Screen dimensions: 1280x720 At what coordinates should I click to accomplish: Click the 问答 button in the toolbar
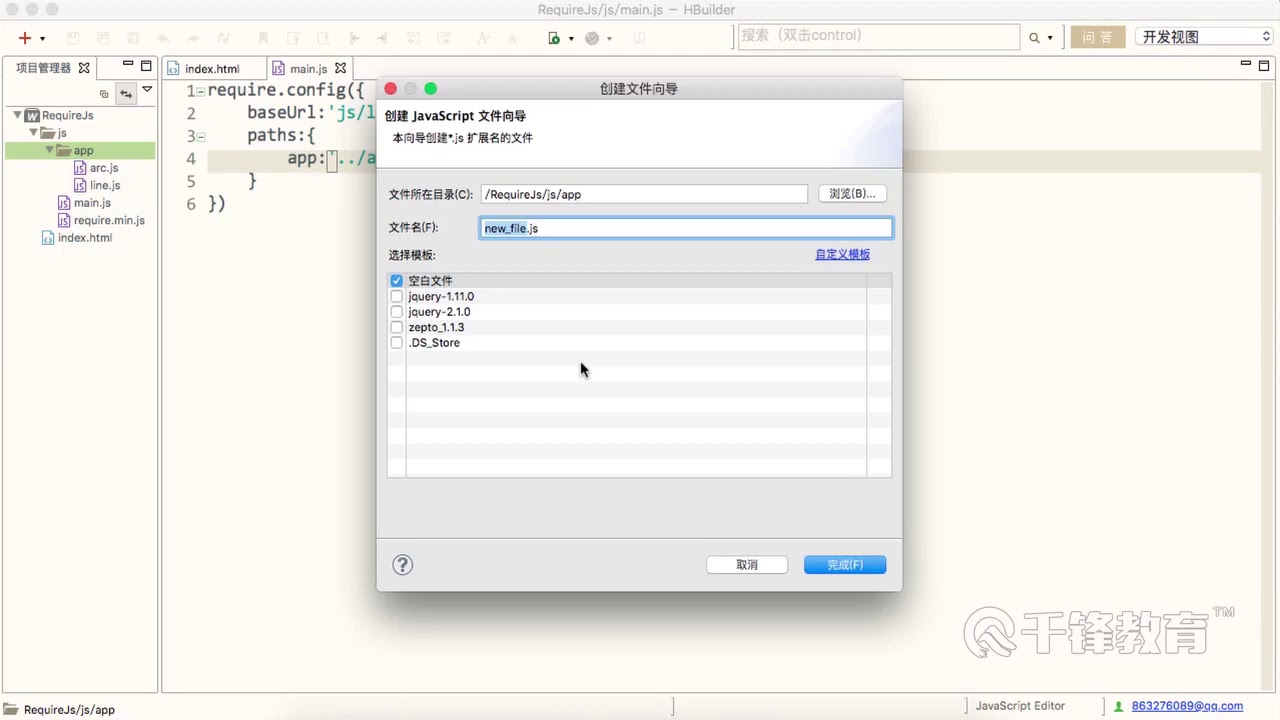coord(1097,37)
